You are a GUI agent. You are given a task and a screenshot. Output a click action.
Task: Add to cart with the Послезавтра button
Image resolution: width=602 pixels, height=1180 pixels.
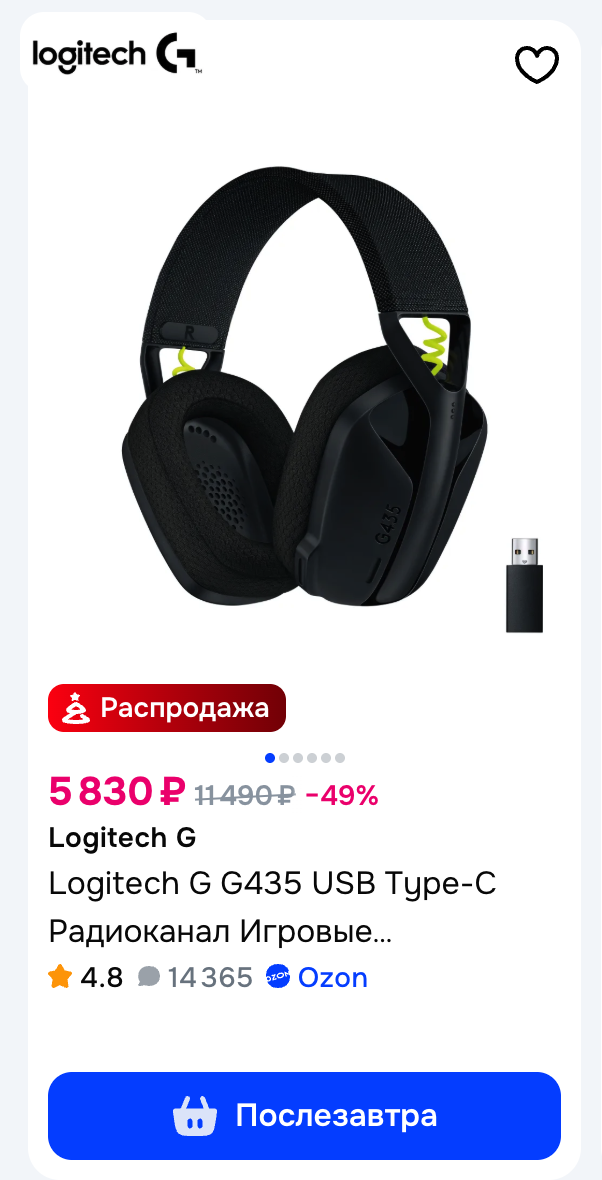click(x=305, y=1115)
